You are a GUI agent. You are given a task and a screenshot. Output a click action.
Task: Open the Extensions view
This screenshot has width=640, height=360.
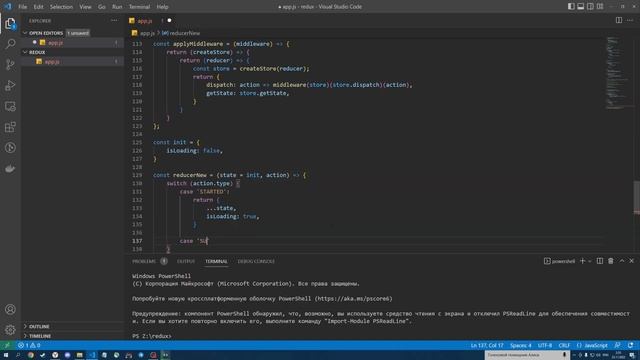[x=10, y=127]
